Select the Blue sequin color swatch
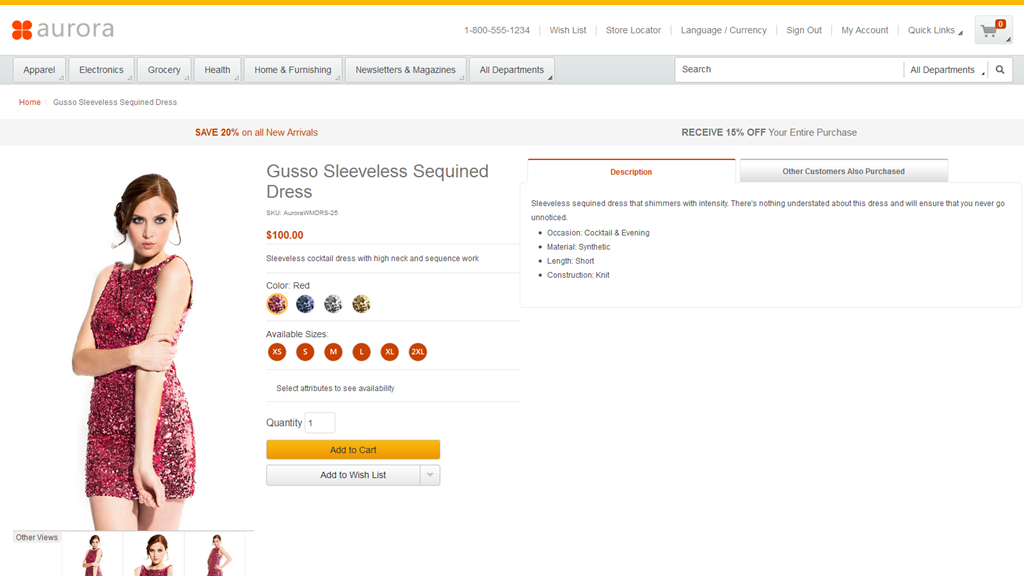 (305, 304)
